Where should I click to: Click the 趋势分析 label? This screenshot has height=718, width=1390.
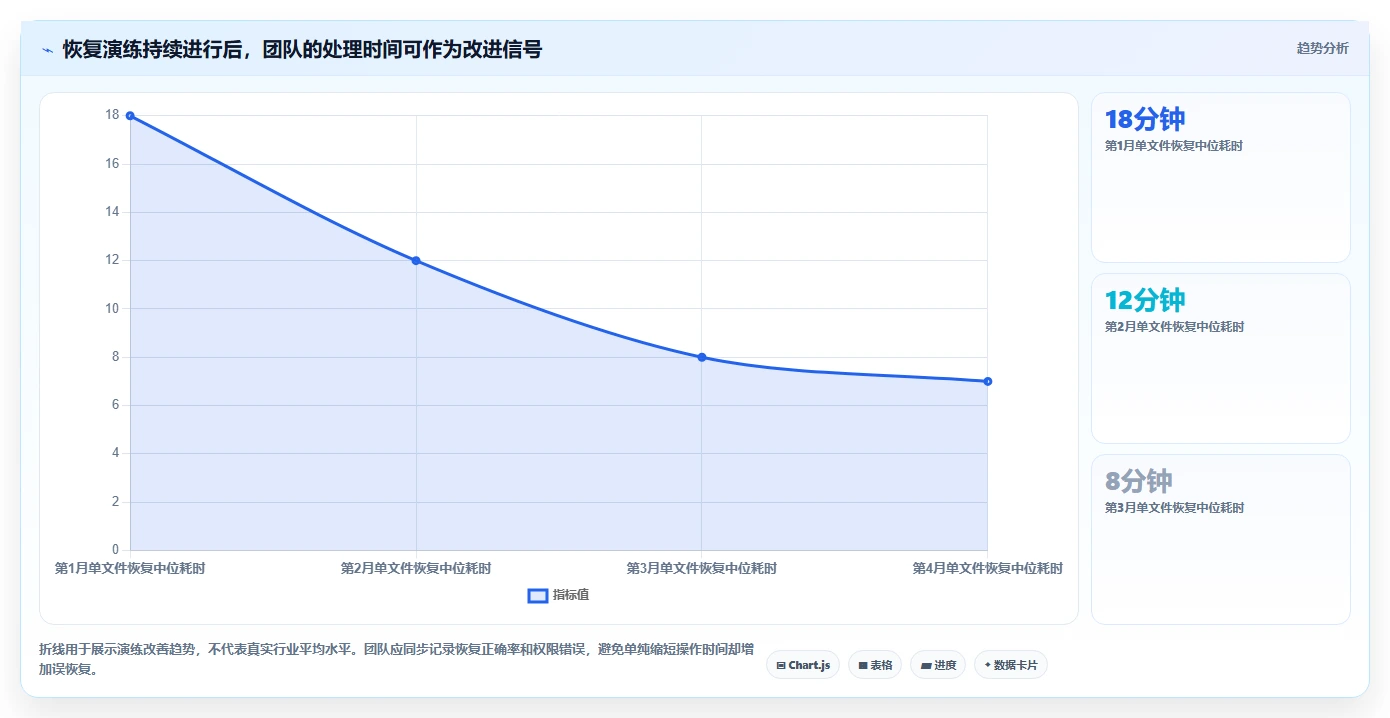pos(1322,48)
